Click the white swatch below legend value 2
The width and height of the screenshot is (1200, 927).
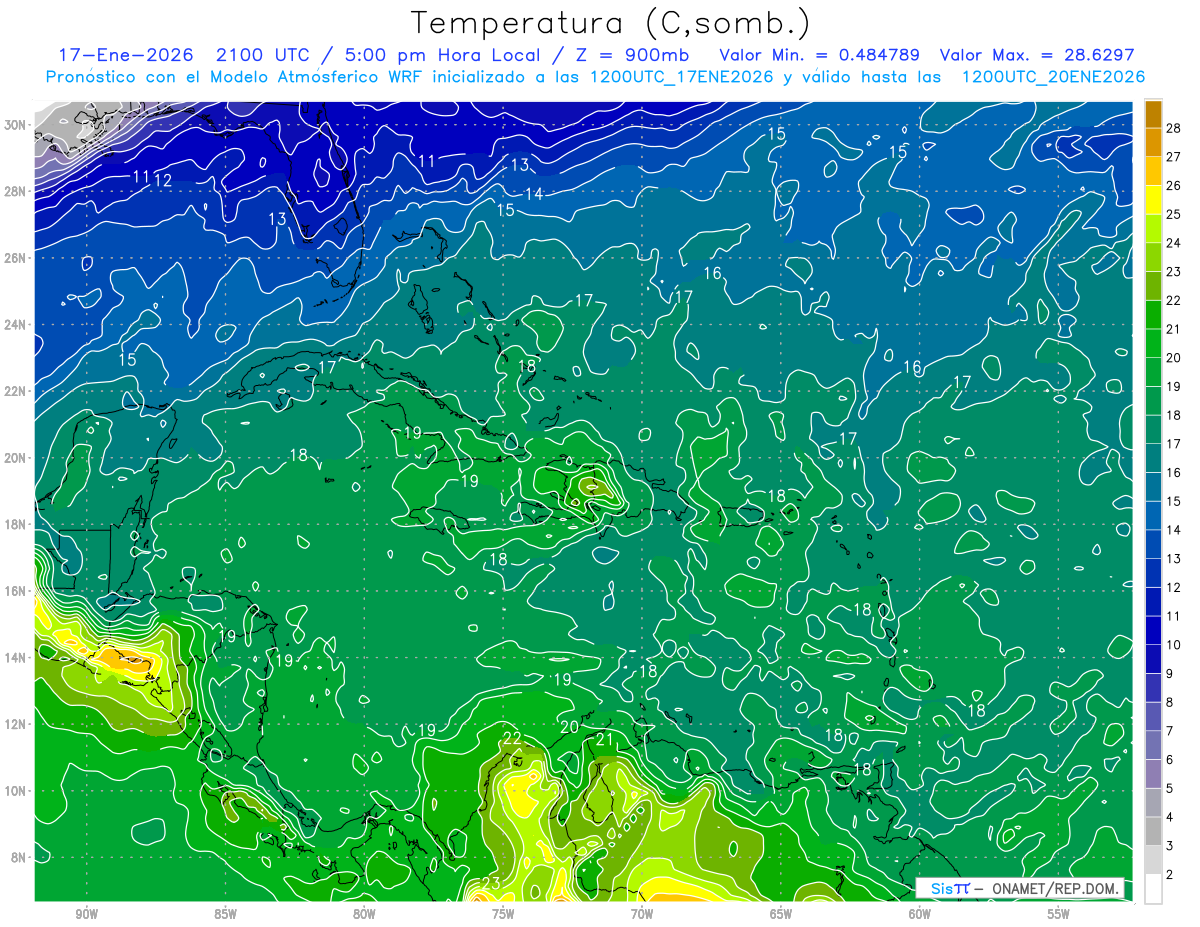[x=1153, y=889]
